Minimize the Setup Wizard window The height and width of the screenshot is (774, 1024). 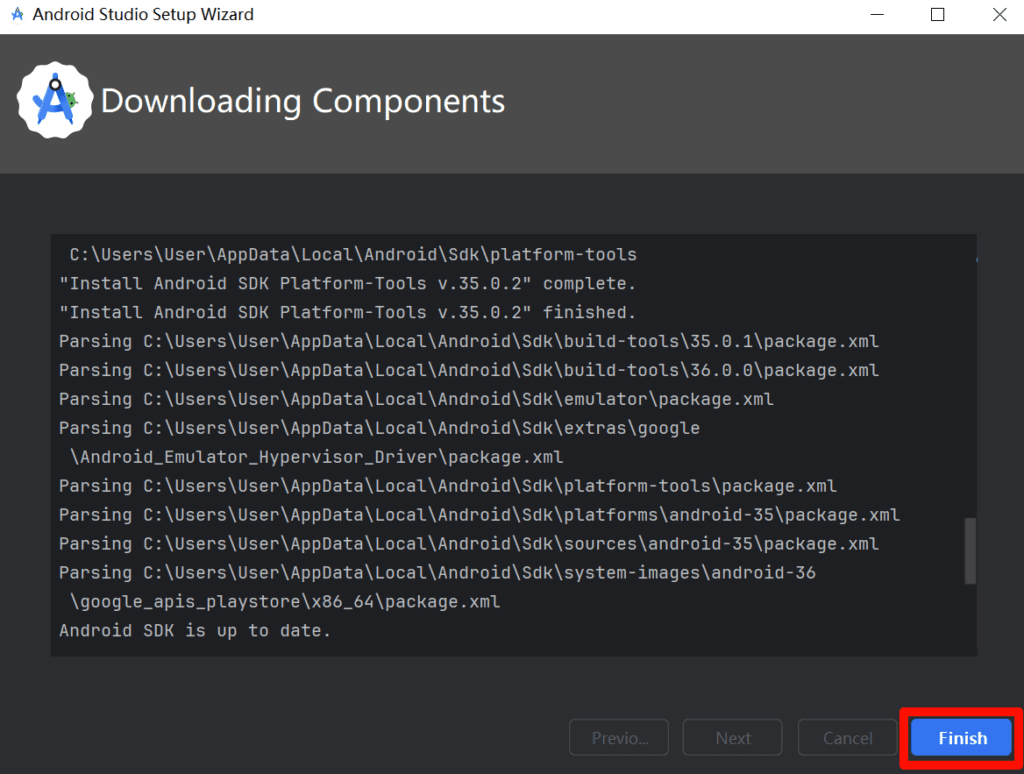pos(877,15)
